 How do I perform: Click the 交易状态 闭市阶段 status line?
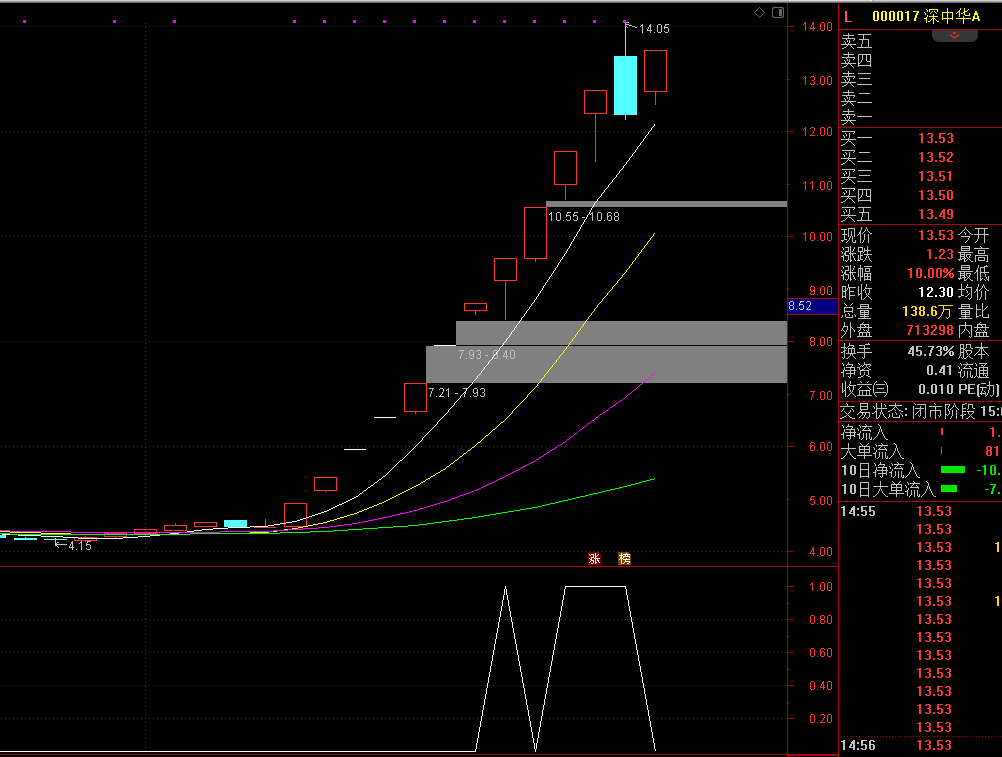(920, 411)
